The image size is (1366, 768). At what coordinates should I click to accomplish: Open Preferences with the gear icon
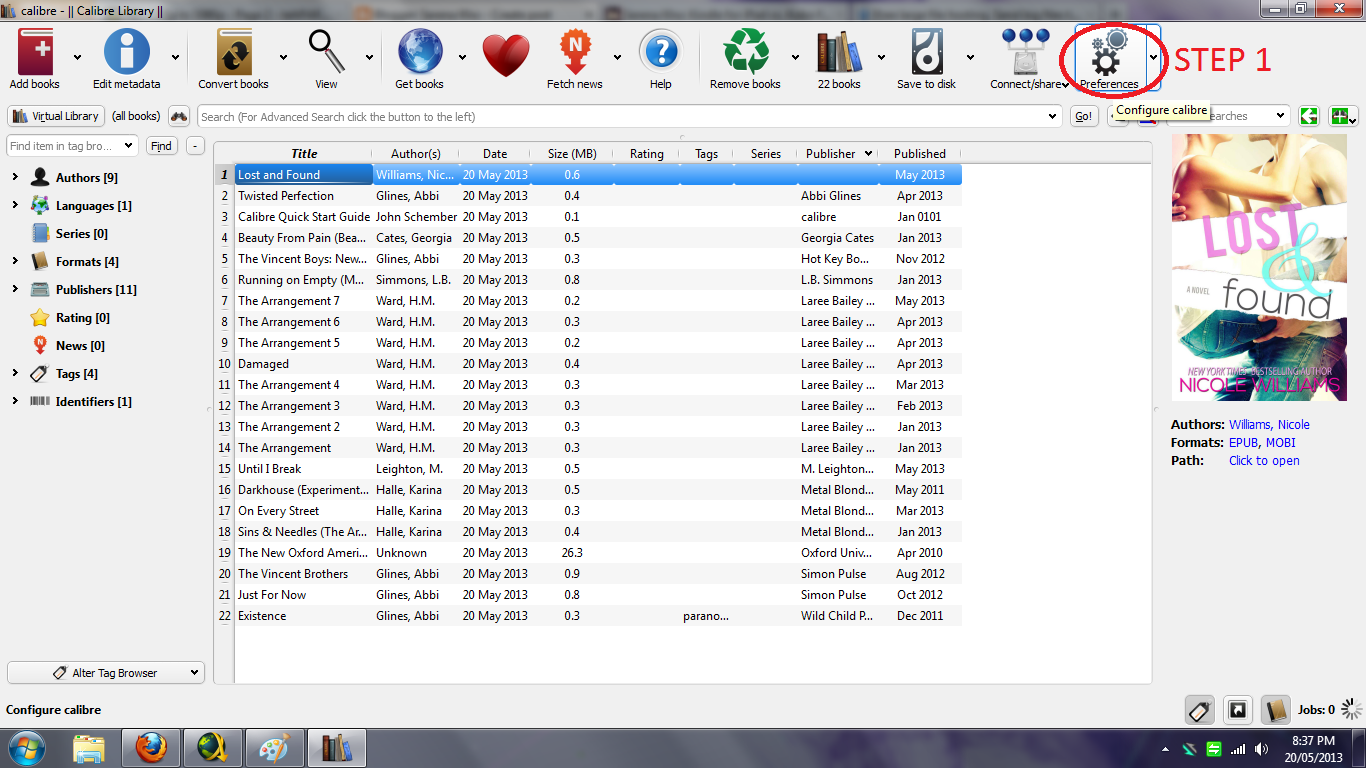pos(1108,52)
